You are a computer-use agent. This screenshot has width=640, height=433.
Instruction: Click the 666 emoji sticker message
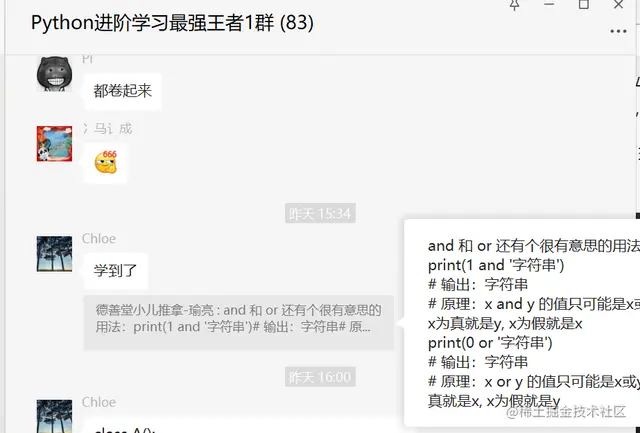106,163
